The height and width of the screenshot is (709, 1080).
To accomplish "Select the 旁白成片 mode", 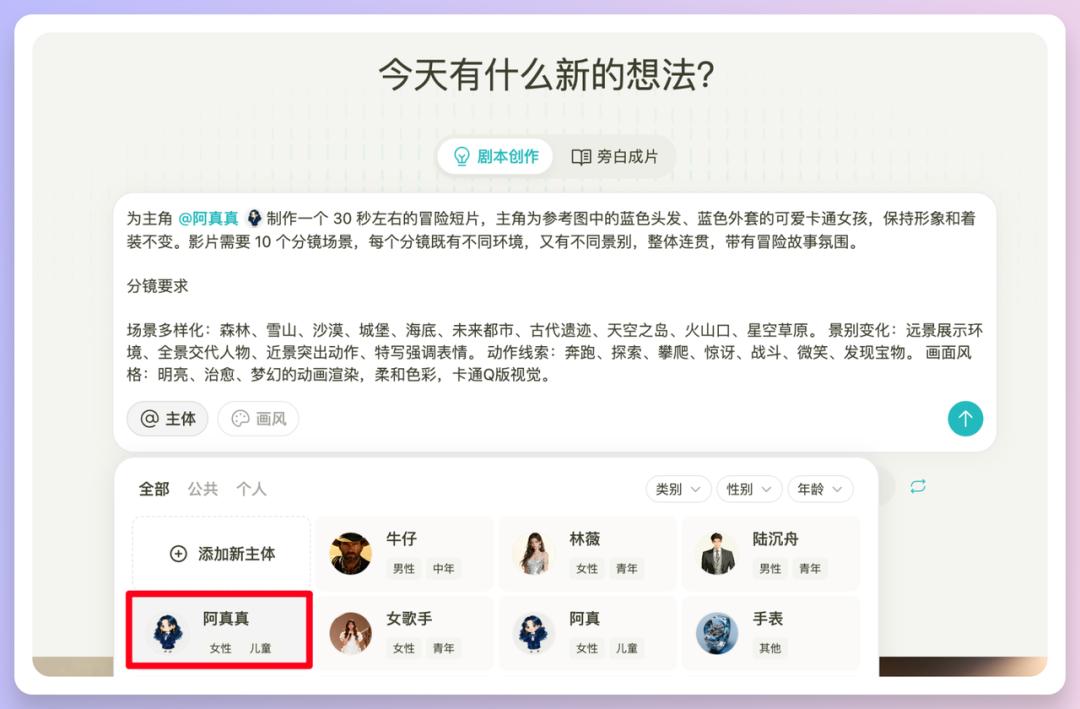I will pyautogui.click(x=614, y=157).
